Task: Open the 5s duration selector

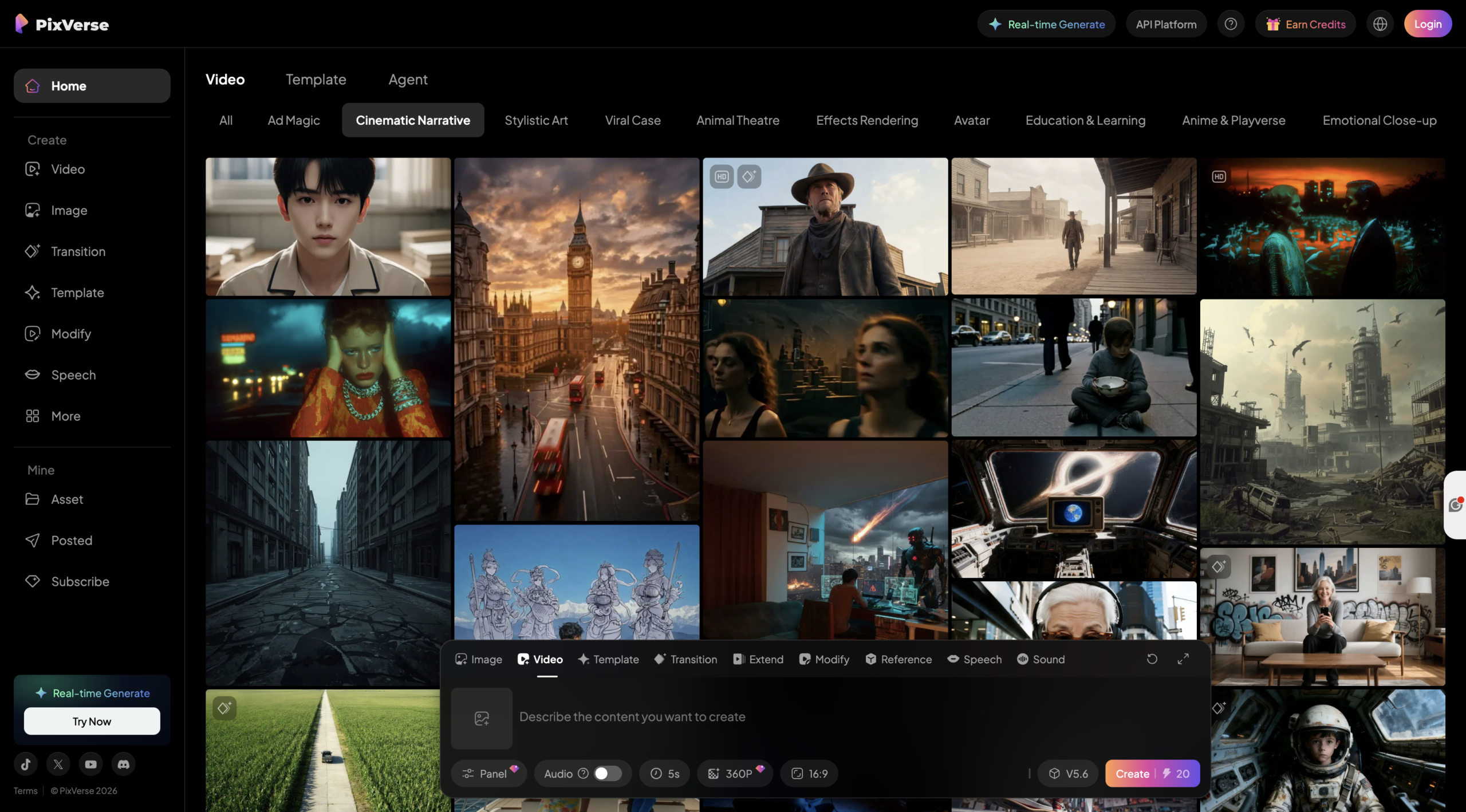Action: [x=665, y=774]
